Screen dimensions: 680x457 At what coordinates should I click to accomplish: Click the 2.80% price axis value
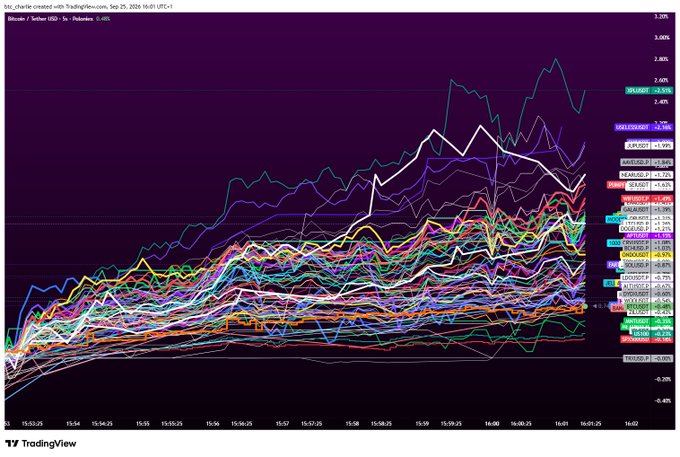click(661, 59)
